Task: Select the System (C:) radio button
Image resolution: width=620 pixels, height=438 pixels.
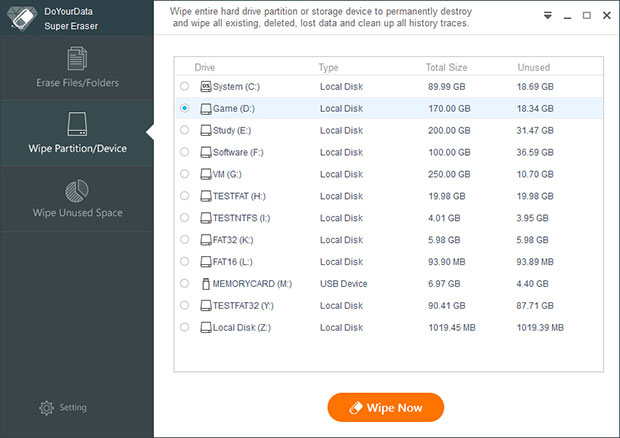Action: pyautogui.click(x=184, y=86)
